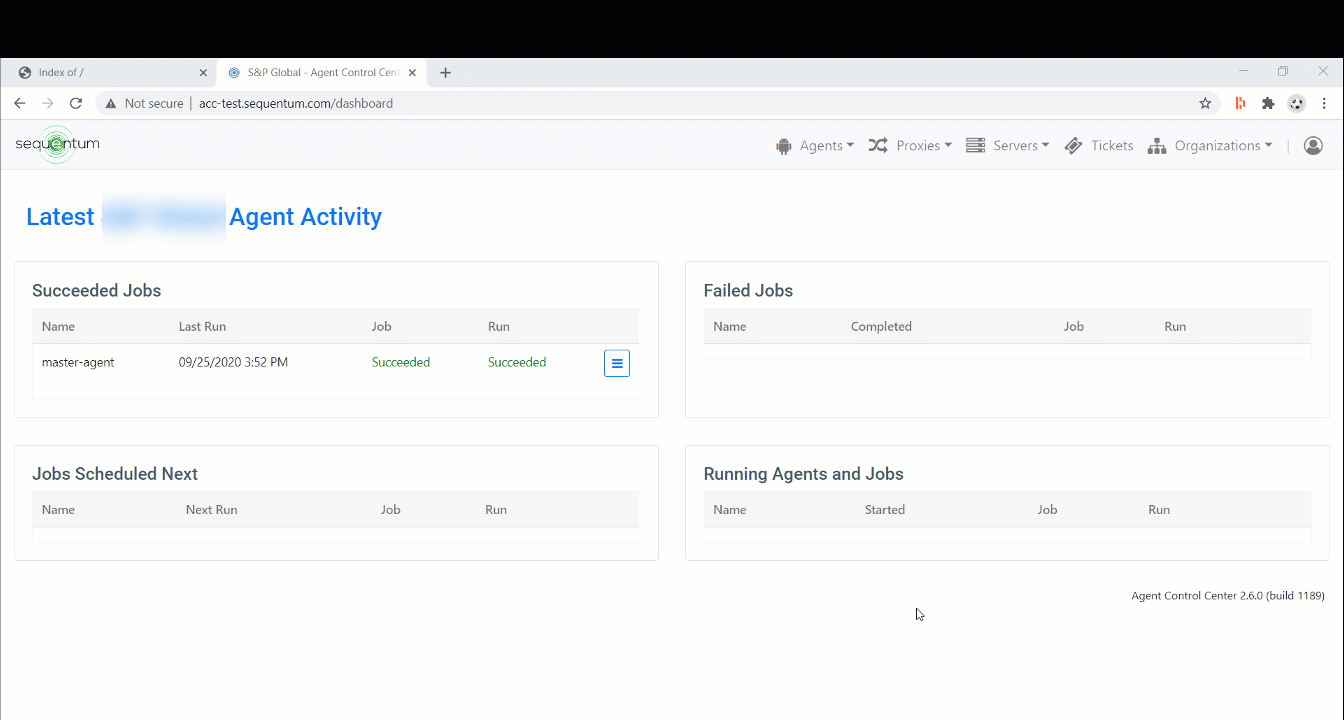
Task: Open the user account profile icon
Action: (1313, 146)
